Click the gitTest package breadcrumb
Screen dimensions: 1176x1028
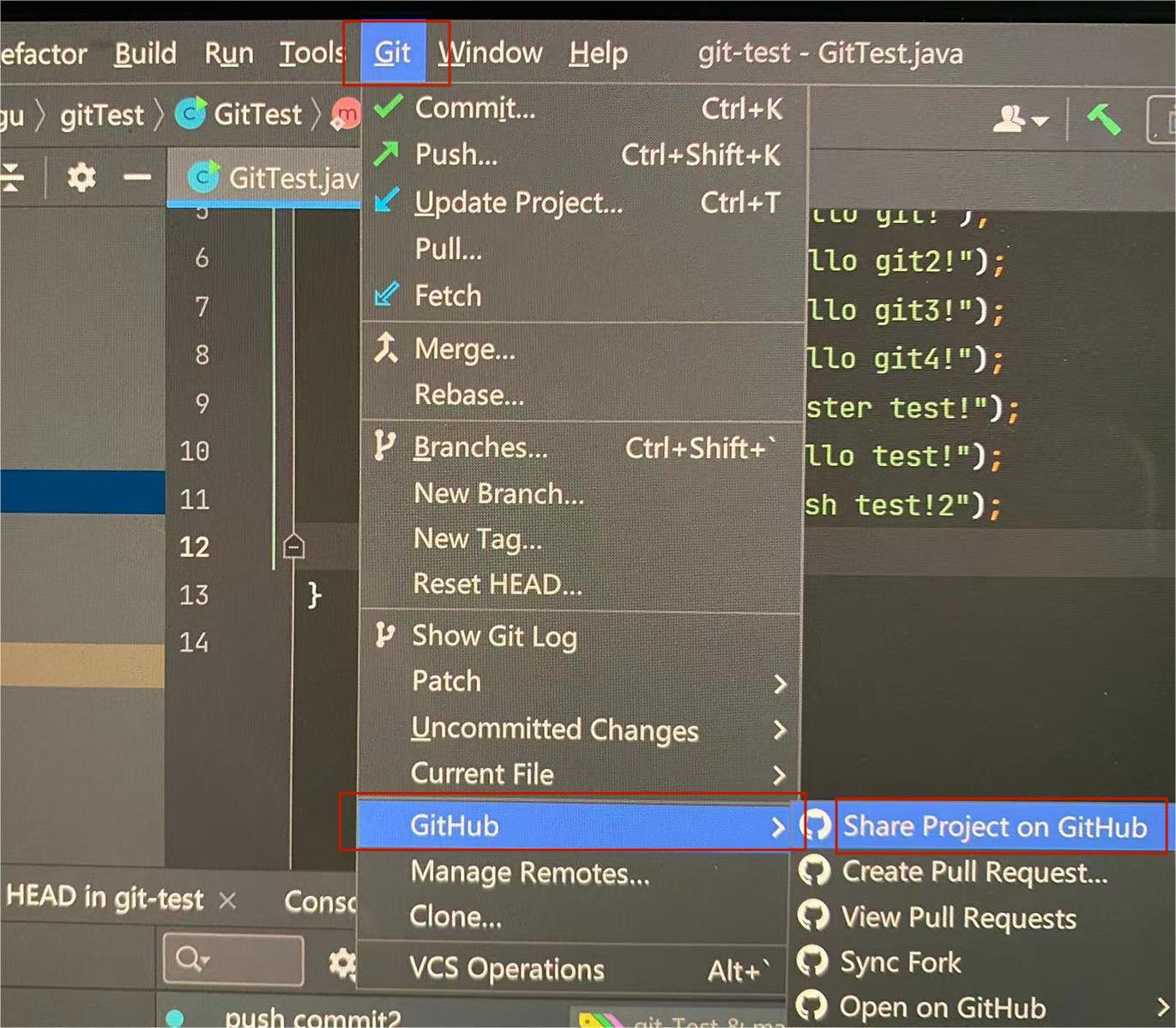pyautogui.click(x=102, y=115)
